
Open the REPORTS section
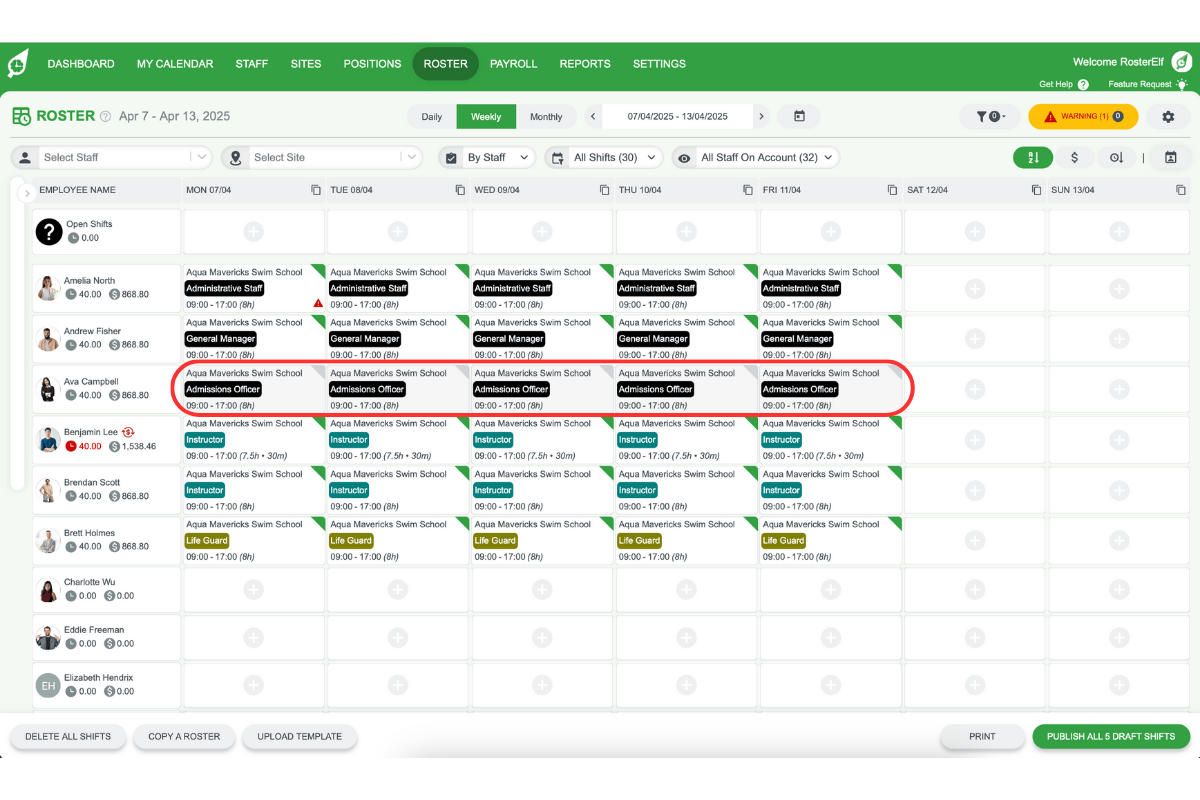point(585,63)
